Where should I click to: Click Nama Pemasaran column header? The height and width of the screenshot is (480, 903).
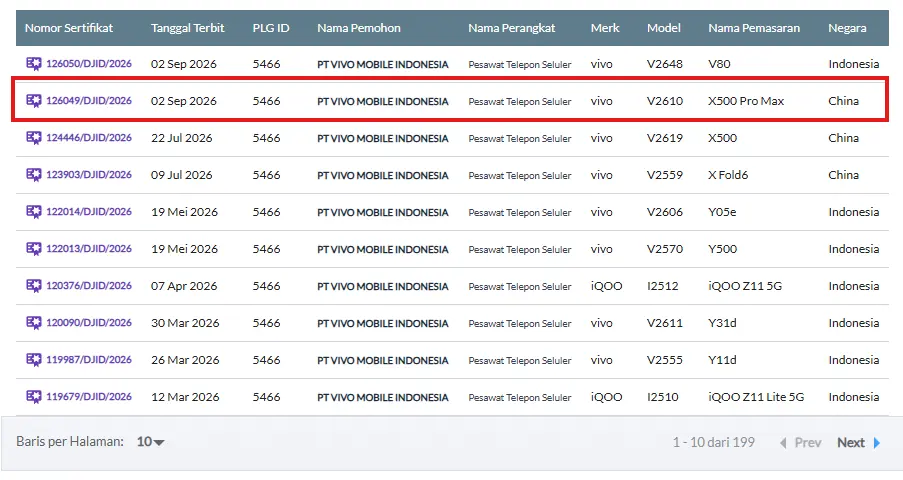tap(754, 28)
